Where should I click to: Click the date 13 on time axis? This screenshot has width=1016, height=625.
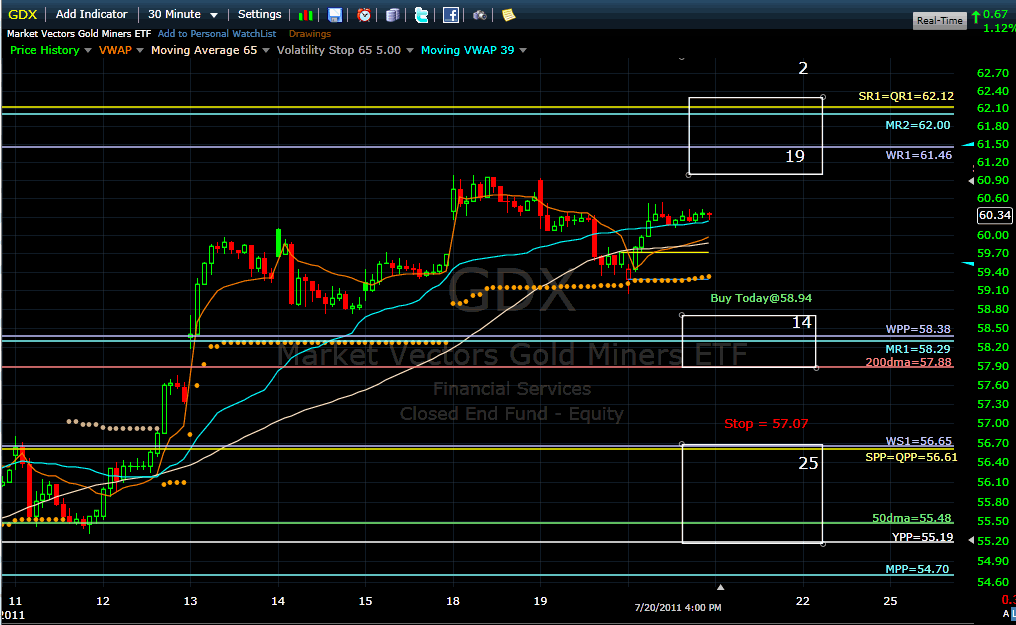[x=190, y=601]
